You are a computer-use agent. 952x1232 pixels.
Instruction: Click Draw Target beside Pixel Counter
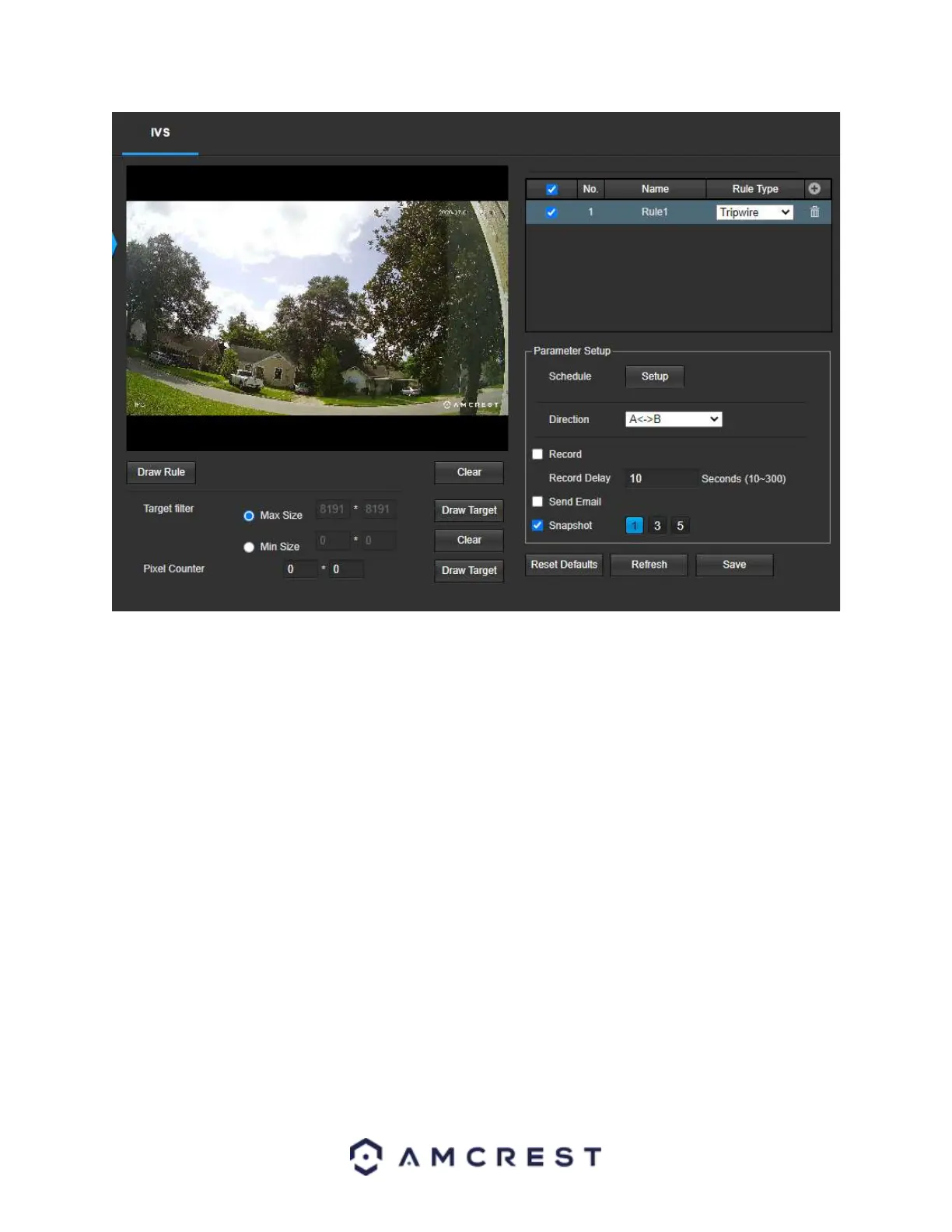click(x=469, y=570)
